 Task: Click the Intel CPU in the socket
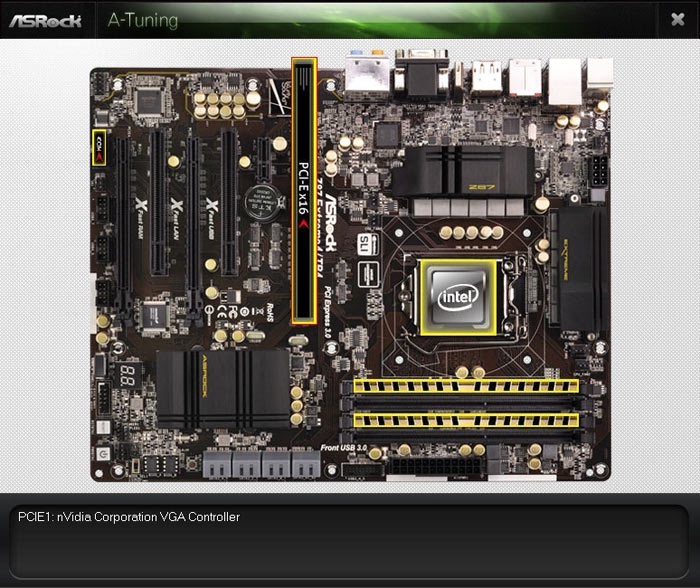click(x=458, y=297)
